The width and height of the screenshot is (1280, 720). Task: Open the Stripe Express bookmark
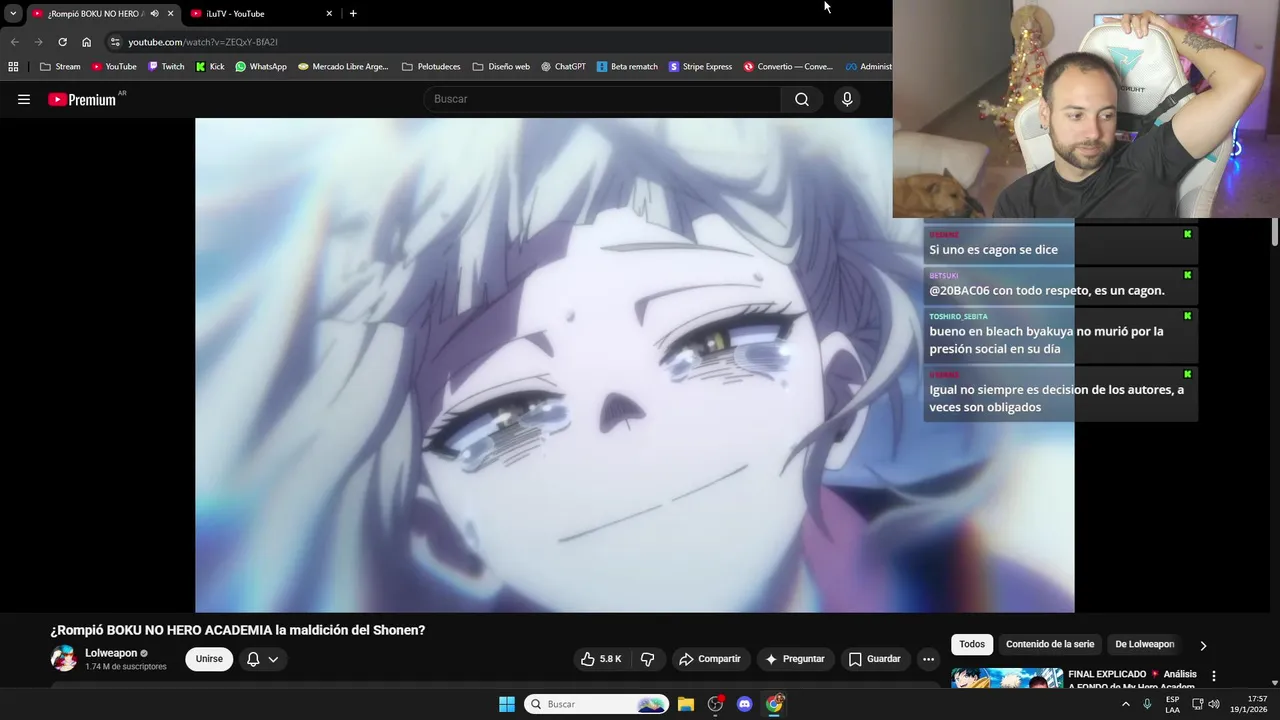[x=700, y=67]
